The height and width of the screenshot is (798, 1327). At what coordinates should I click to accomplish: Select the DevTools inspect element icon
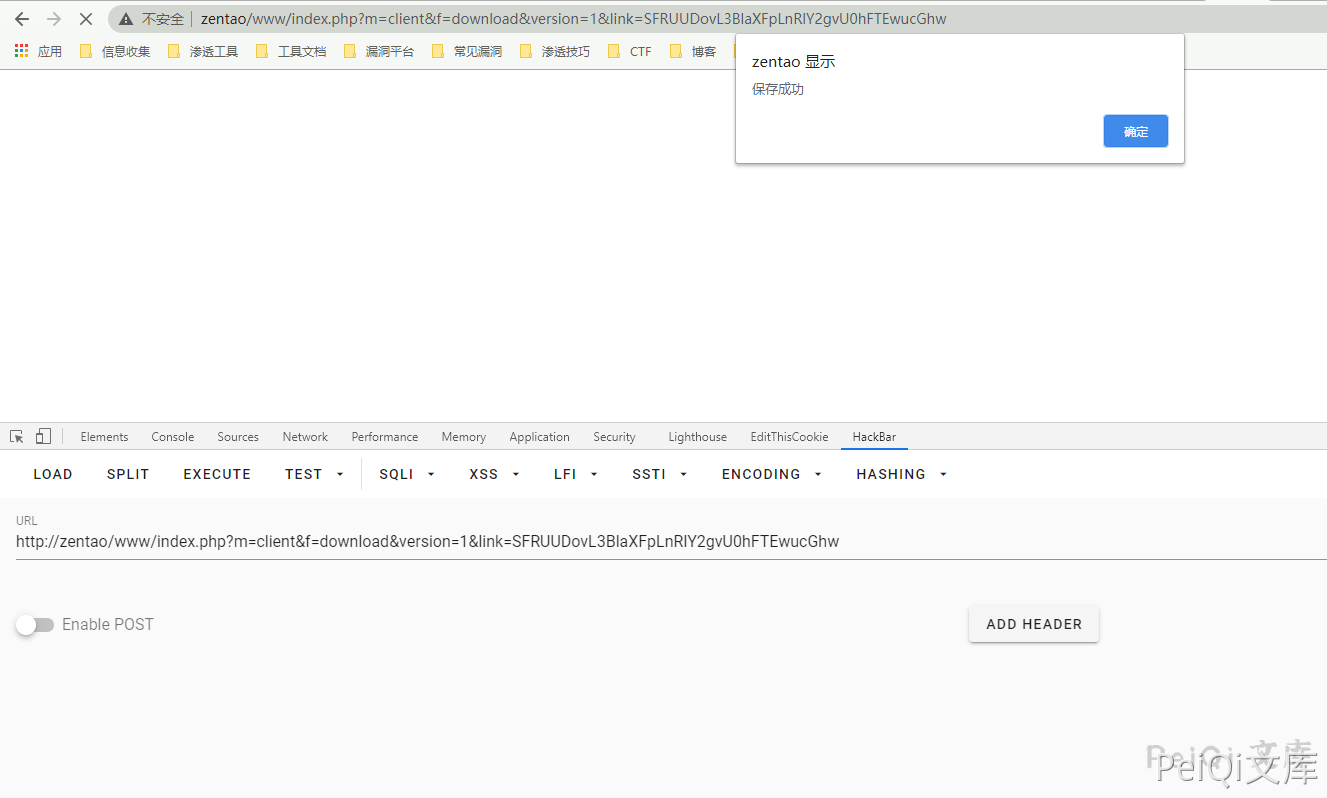coord(17,437)
